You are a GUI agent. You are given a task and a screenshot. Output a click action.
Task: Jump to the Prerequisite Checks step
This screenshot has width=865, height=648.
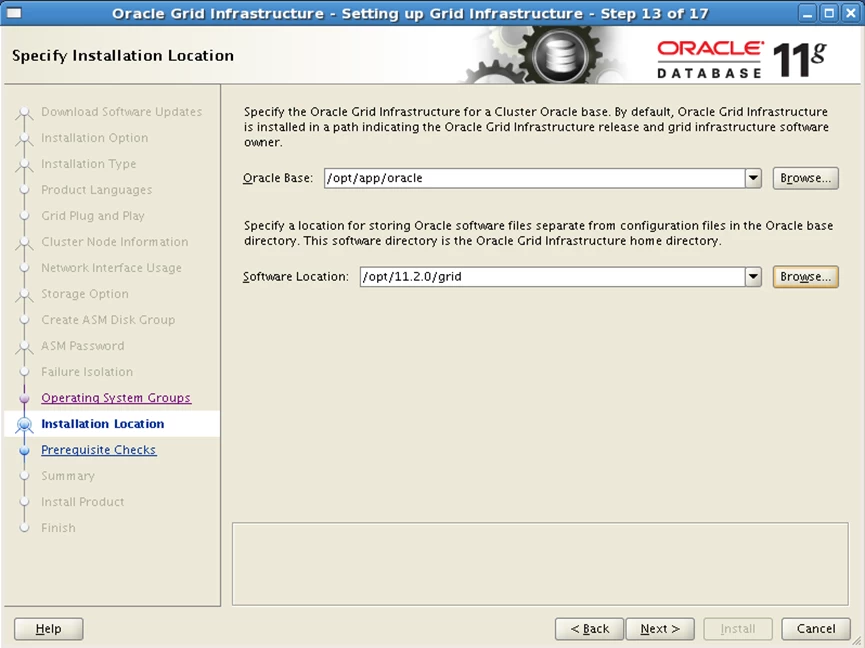pos(99,449)
